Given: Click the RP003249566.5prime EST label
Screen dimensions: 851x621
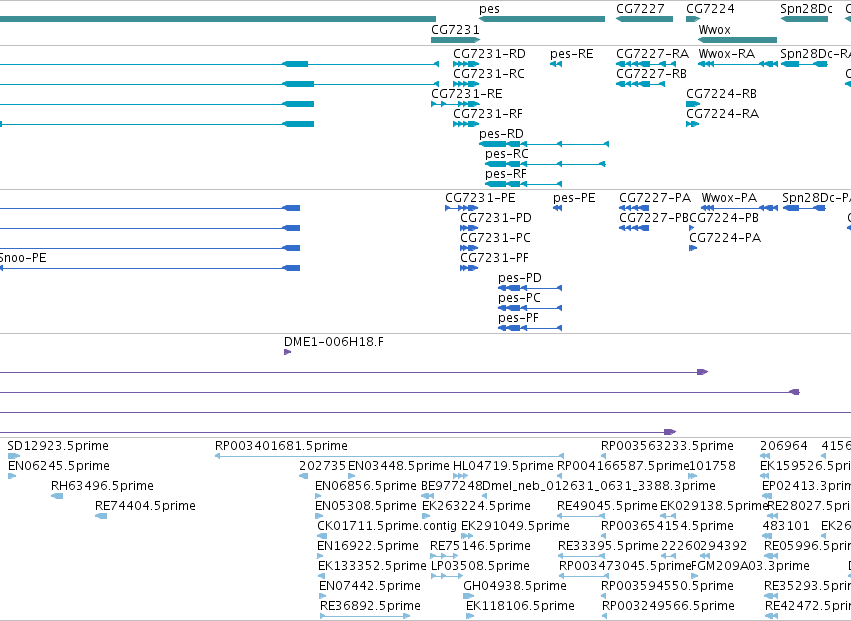Looking at the screenshot, I should (x=668, y=606).
